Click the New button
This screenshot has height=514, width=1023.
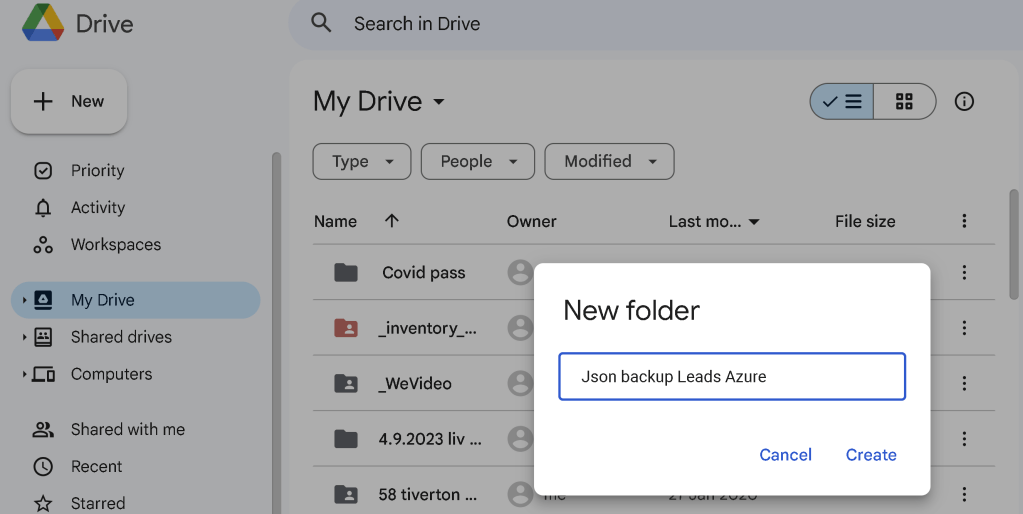69,102
